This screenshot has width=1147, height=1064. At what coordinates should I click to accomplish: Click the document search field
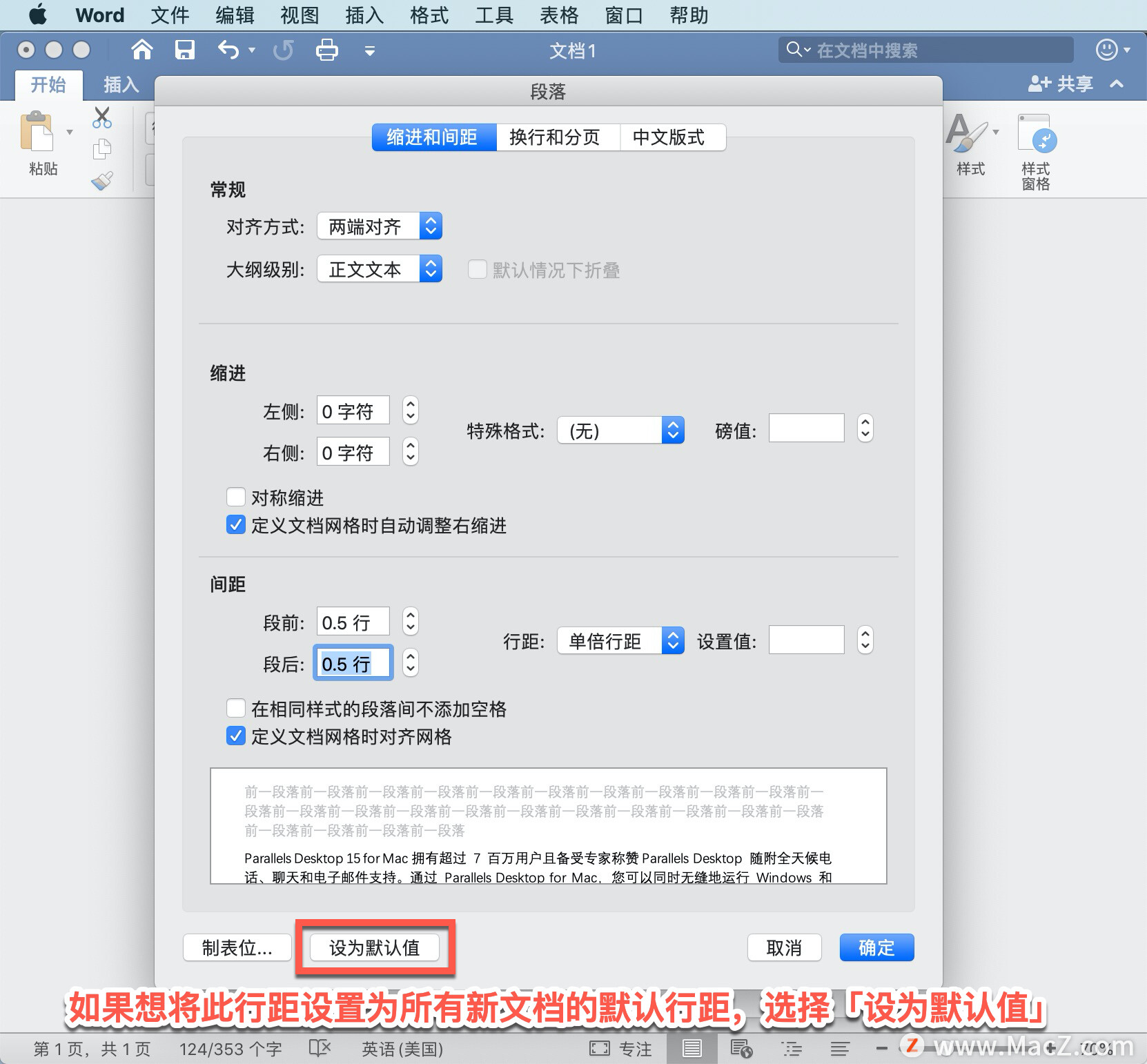925,49
